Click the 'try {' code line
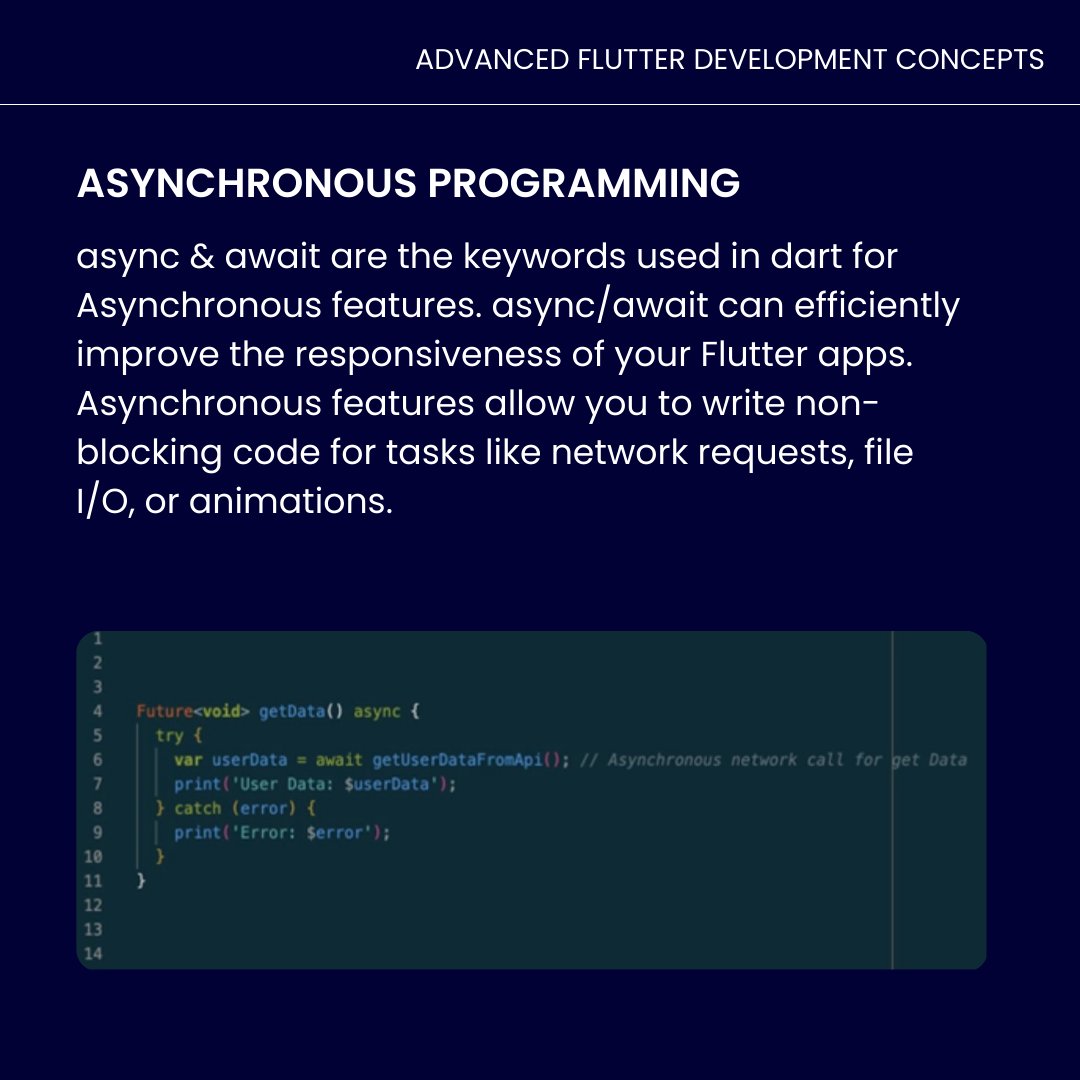Viewport: 1080px width, 1080px height. [178, 736]
